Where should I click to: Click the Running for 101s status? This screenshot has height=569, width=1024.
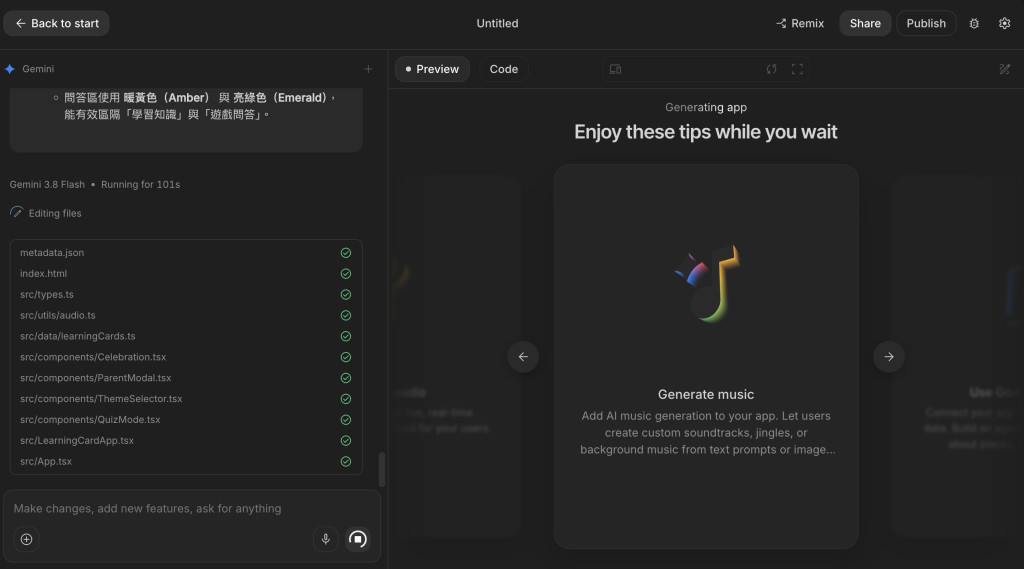140,185
